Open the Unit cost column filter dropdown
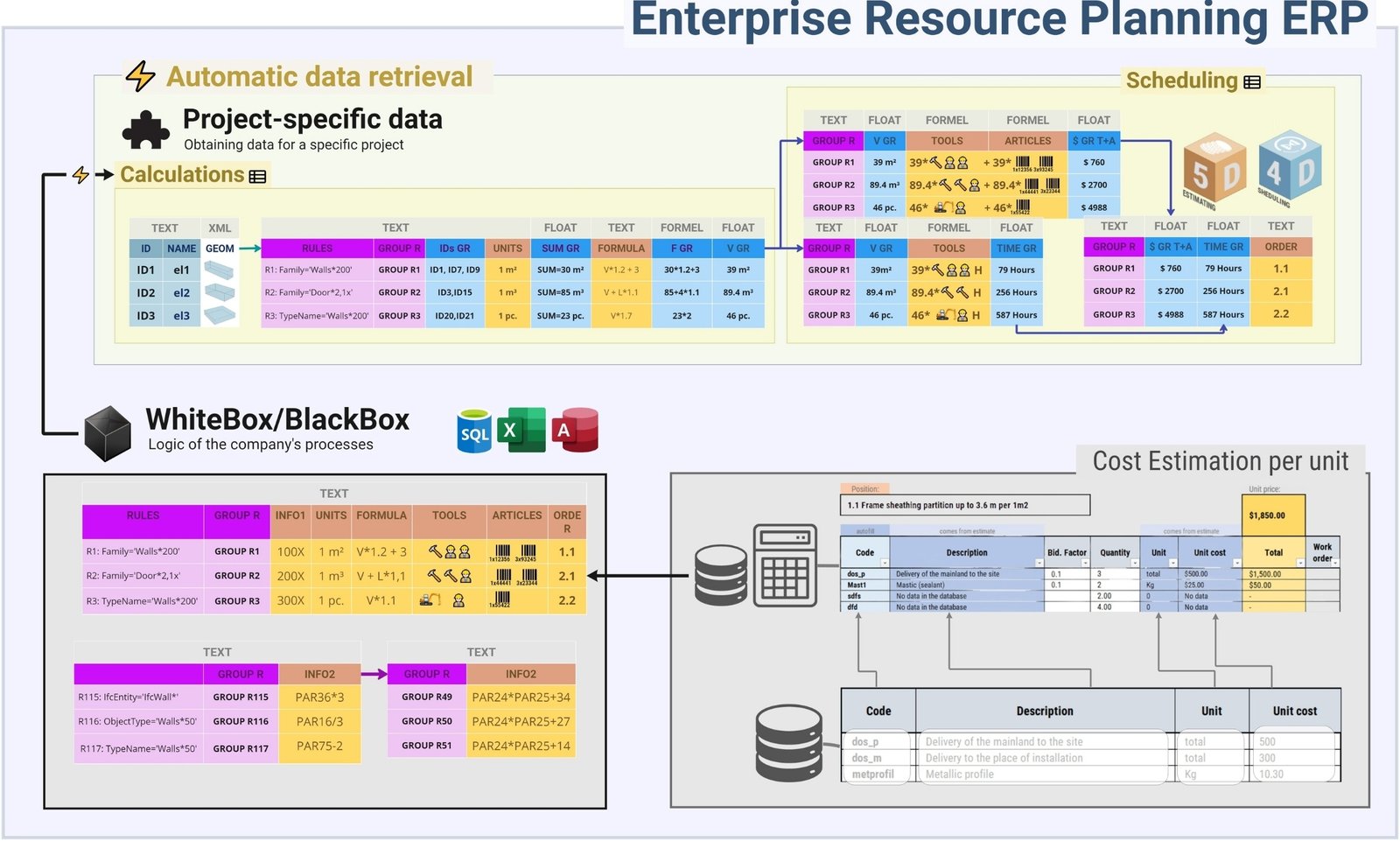Viewport: 1400px width, 841px height. coord(1236,564)
